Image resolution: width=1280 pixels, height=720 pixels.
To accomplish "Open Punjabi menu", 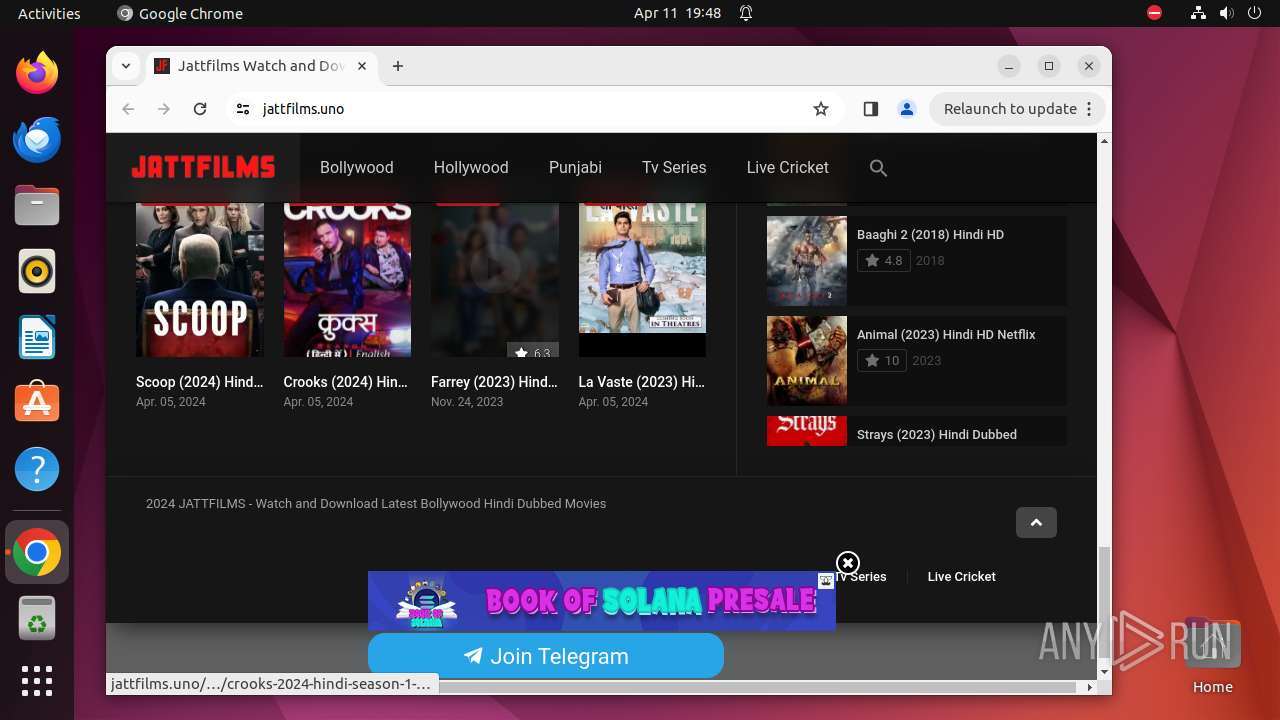I will (x=575, y=167).
